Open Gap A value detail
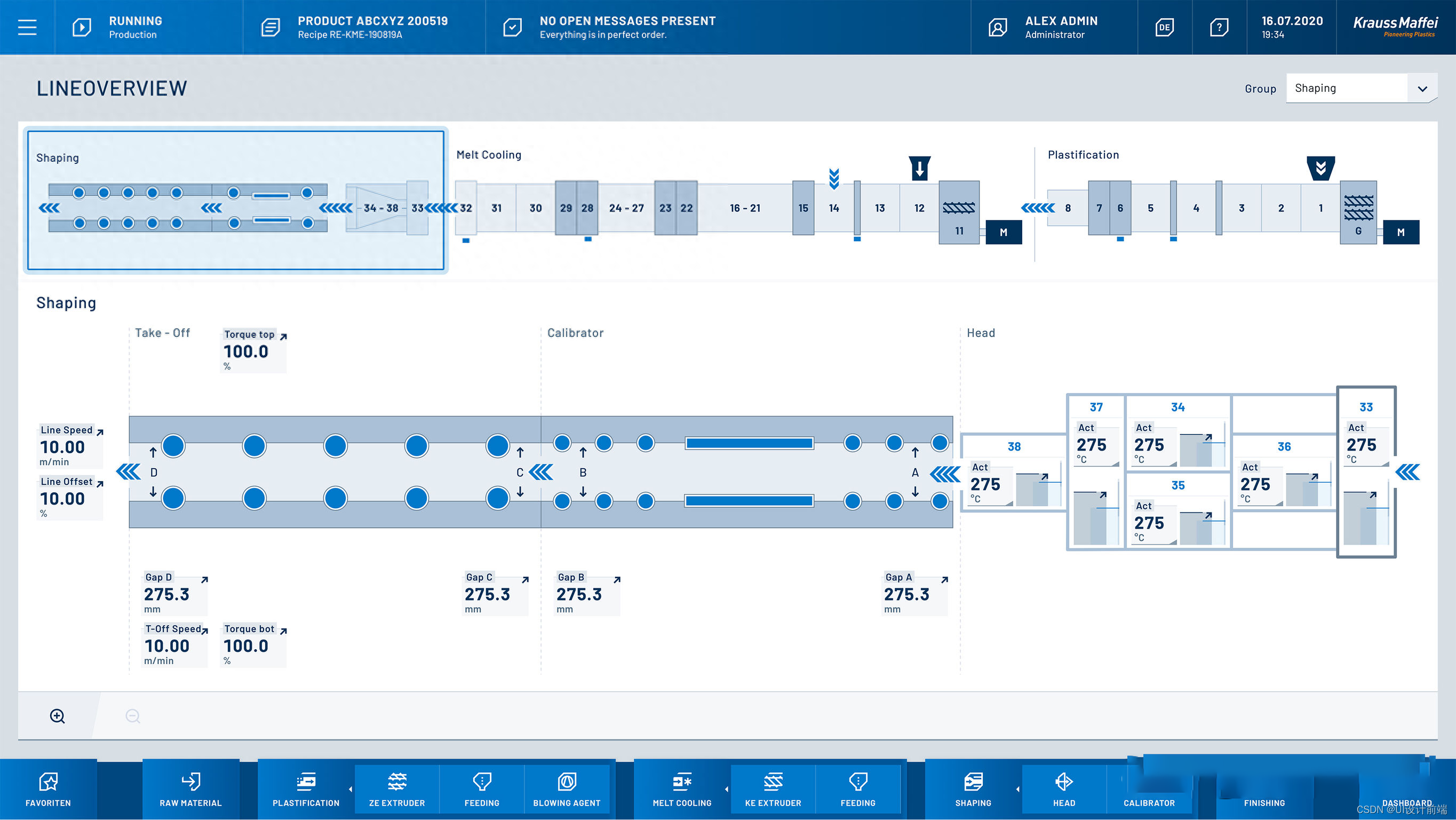Screen dimensions: 1456x820 pyautogui.click(x=907, y=594)
